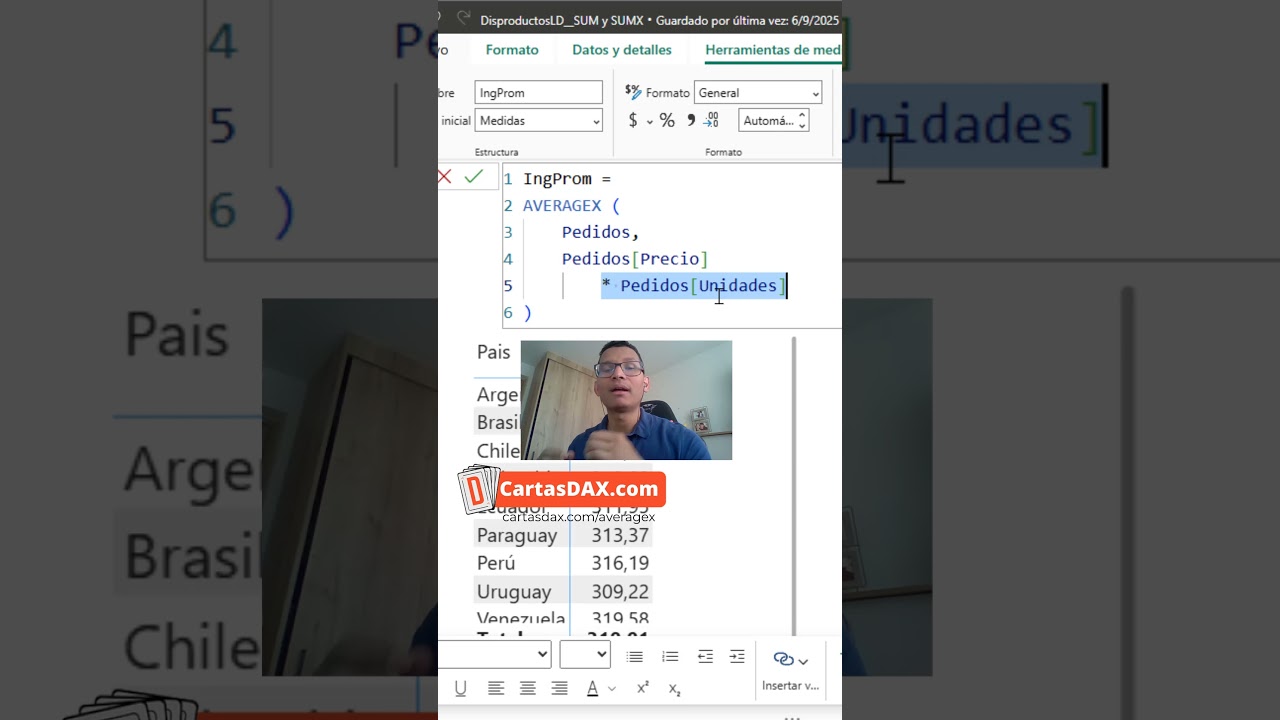
Task: Apply bulleted list formatting
Action: tap(635, 656)
